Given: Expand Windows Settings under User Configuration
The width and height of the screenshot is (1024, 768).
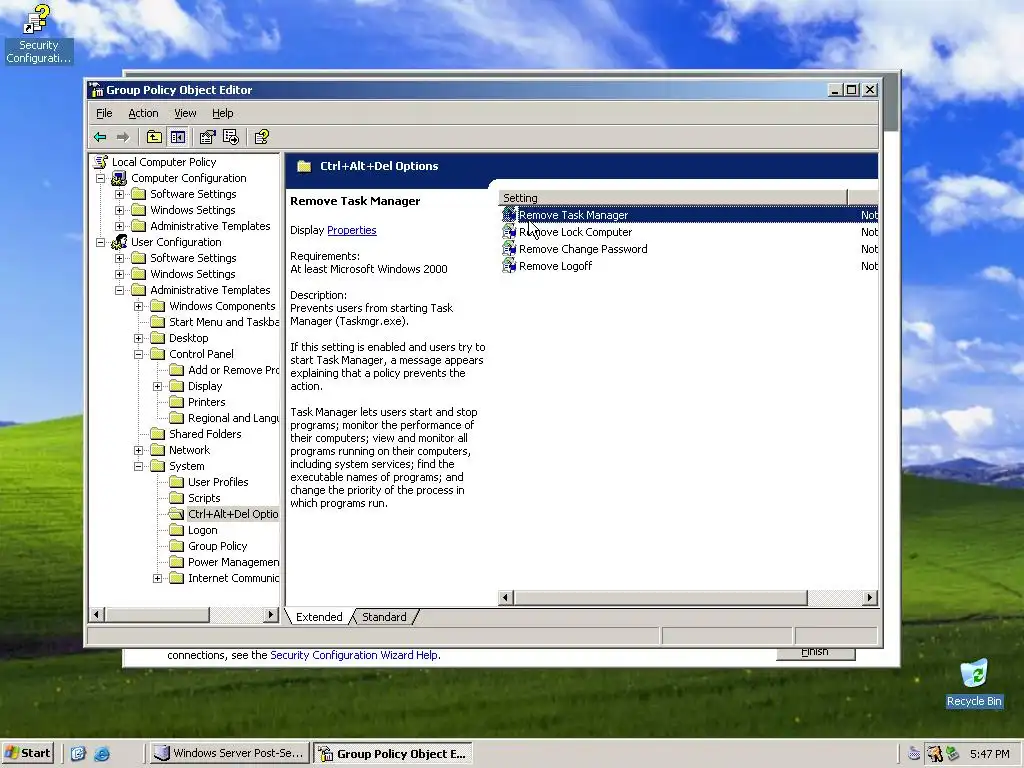Looking at the screenshot, I should (120, 274).
